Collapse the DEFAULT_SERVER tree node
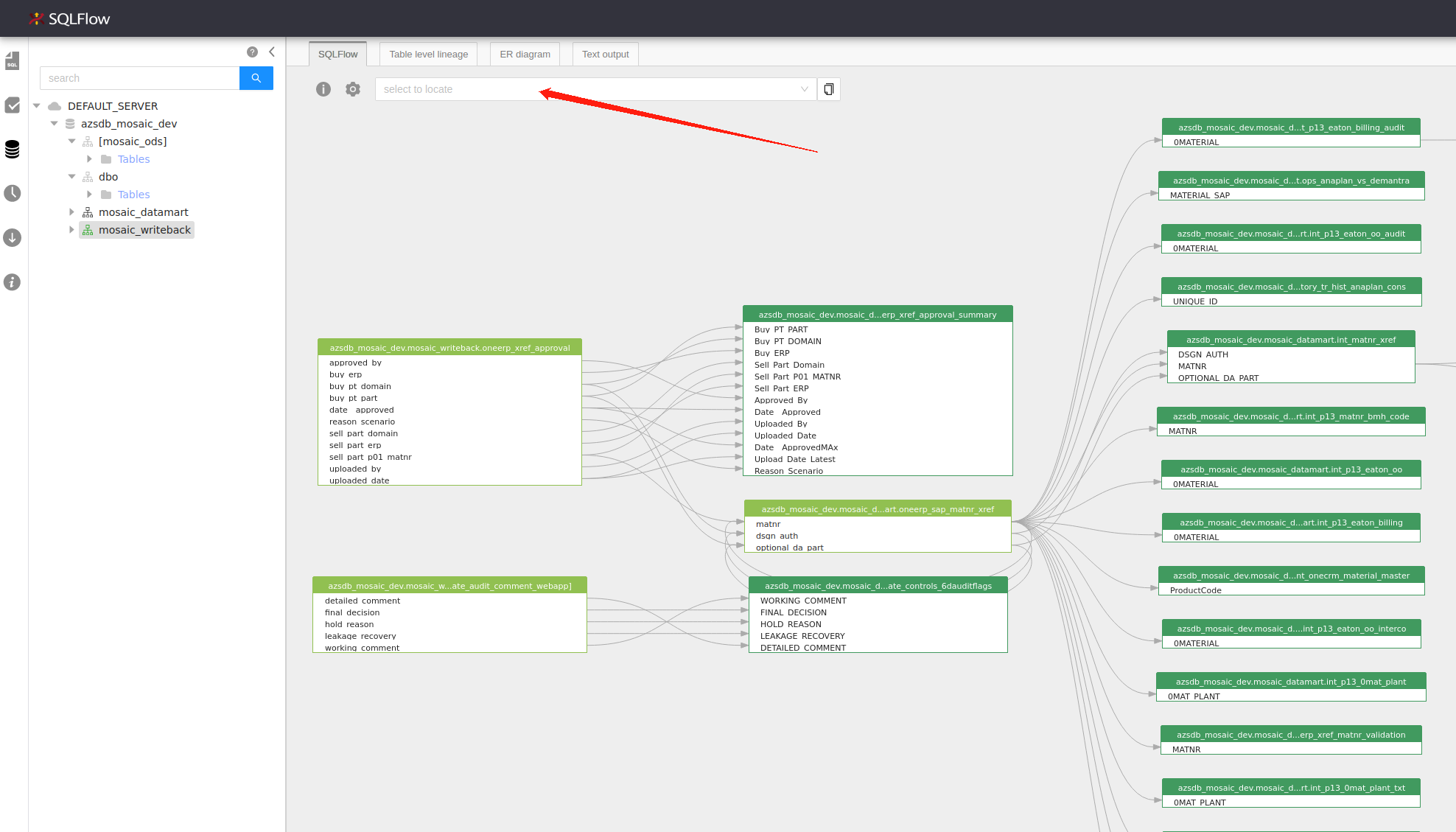 pyautogui.click(x=37, y=106)
